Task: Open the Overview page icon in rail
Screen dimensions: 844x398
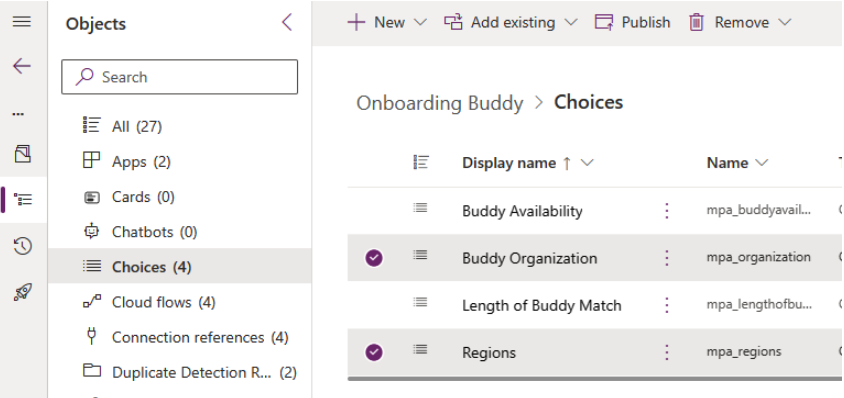Action: click(x=22, y=154)
